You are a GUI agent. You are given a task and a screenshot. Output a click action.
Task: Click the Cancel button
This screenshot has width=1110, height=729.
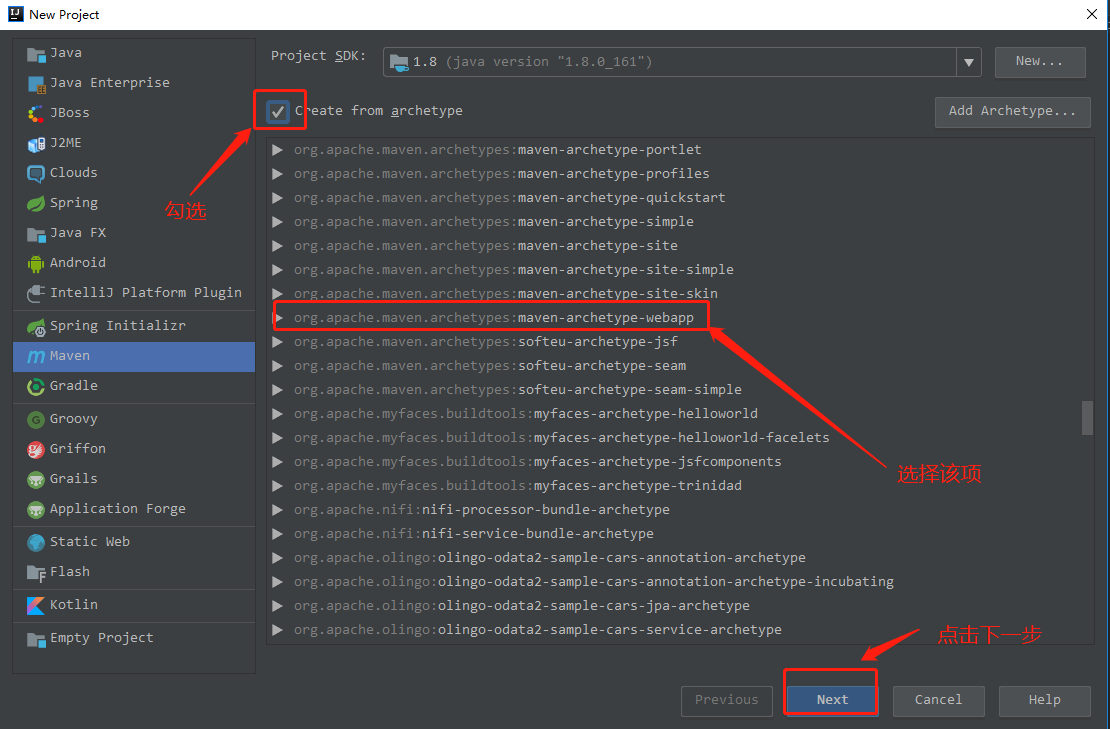pyautogui.click(x=938, y=700)
